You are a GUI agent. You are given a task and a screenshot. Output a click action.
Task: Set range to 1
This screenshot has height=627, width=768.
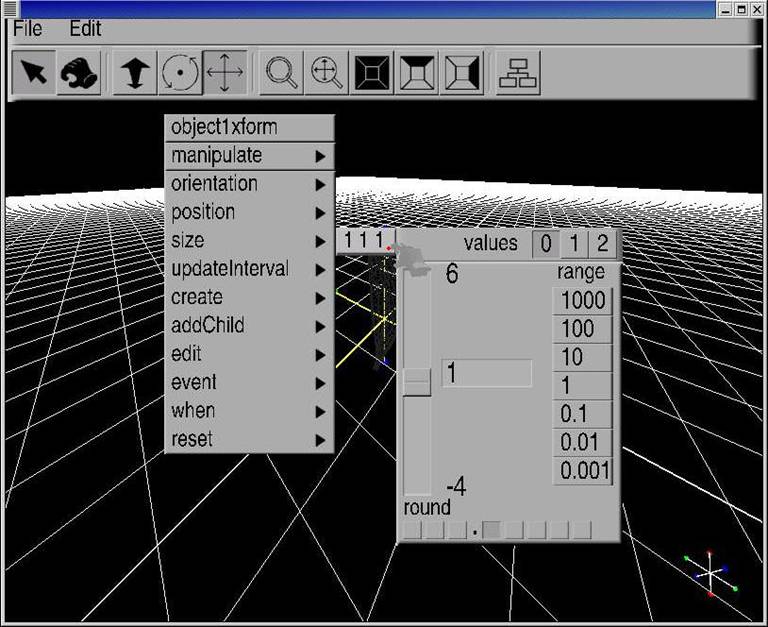click(582, 386)
